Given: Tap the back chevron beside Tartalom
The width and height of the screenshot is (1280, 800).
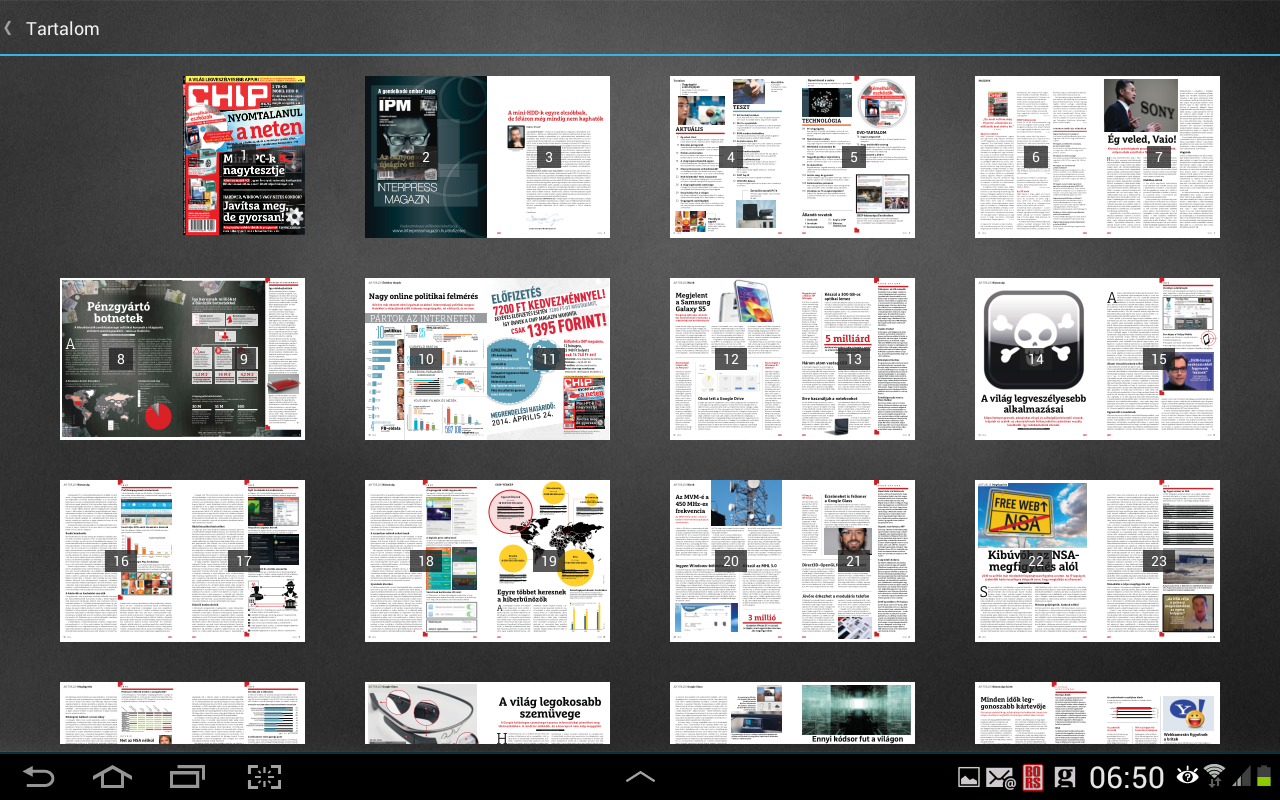Looking at the screenshot, I should click(x=8, y=28).
